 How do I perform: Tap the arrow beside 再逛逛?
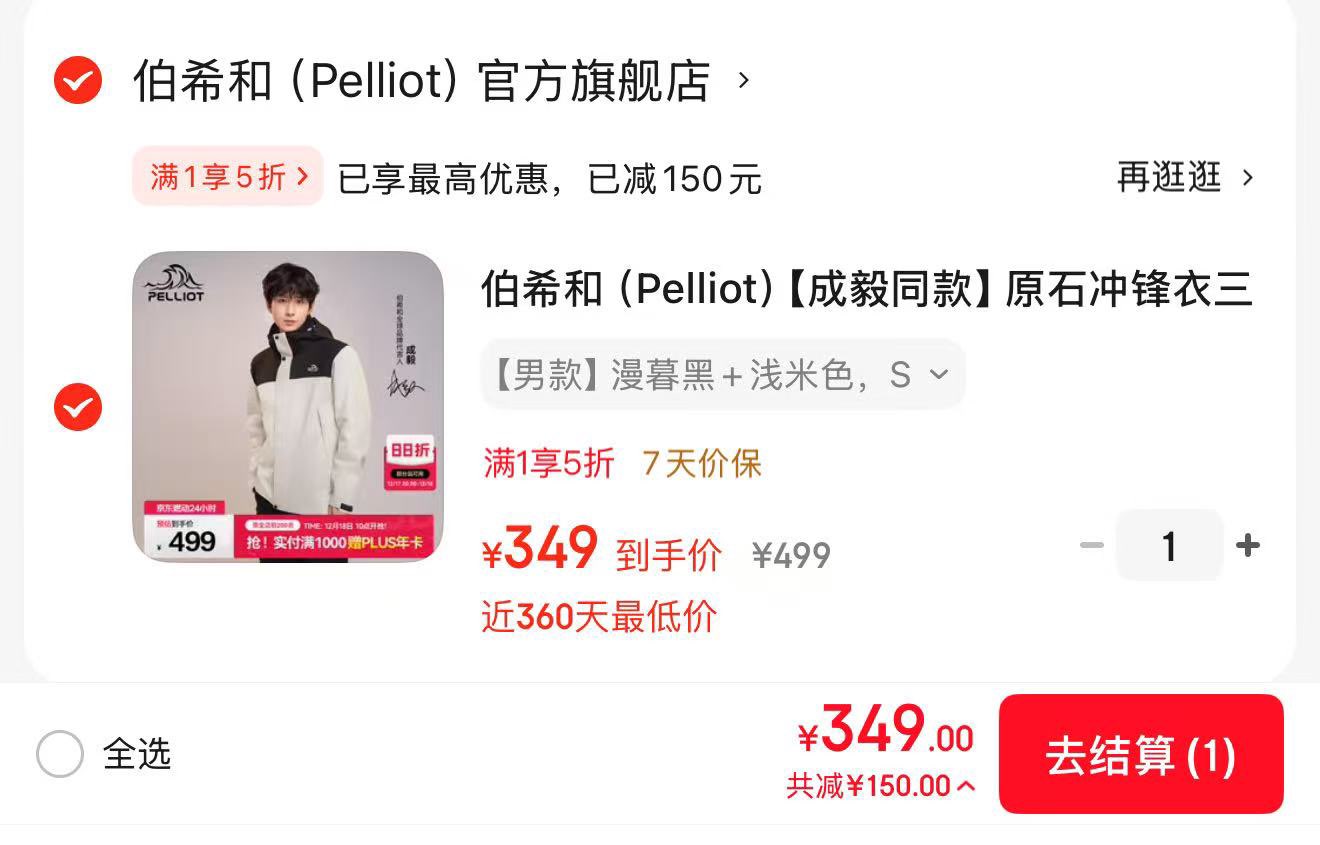(1247, 178)
